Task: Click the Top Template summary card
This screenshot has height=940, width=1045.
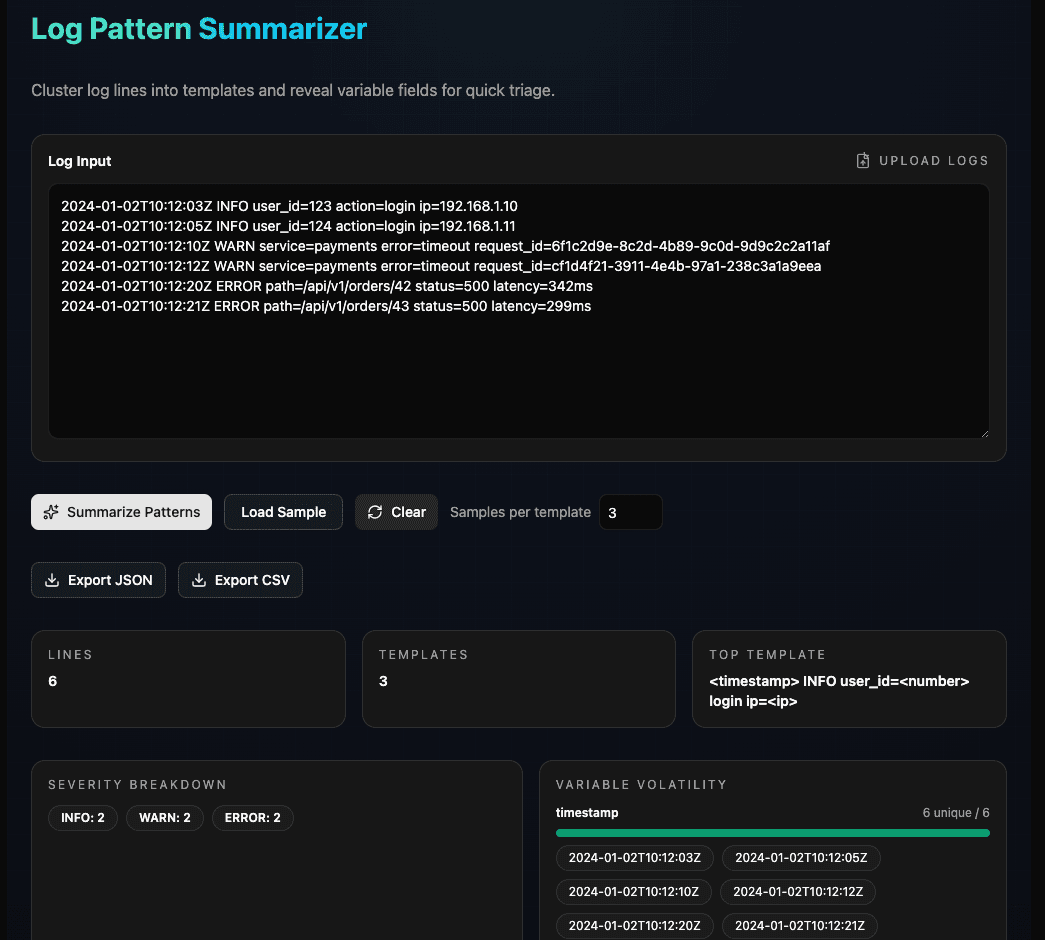Action: pyautogui.click(x=849, y=679)
